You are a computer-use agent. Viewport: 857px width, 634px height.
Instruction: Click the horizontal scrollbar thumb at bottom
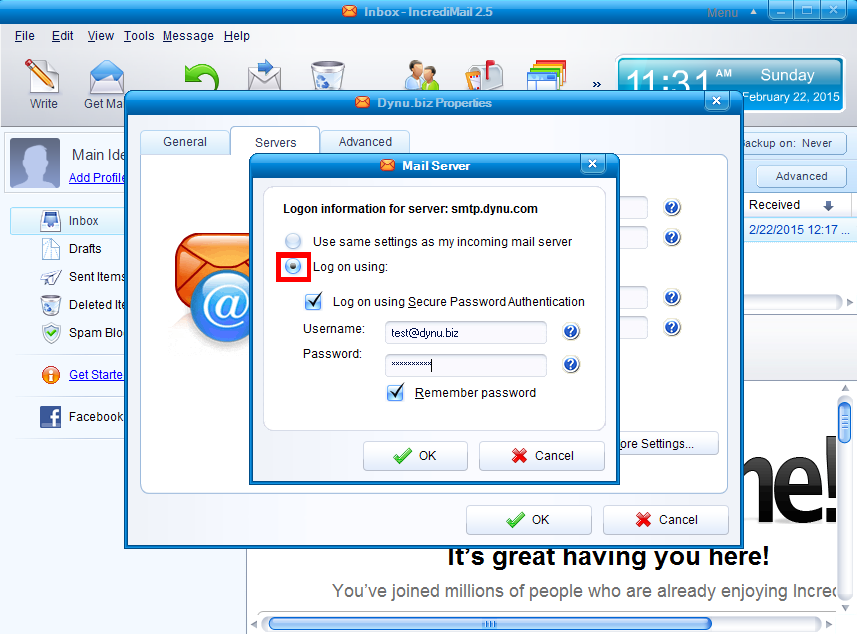[x=490, y=624]
